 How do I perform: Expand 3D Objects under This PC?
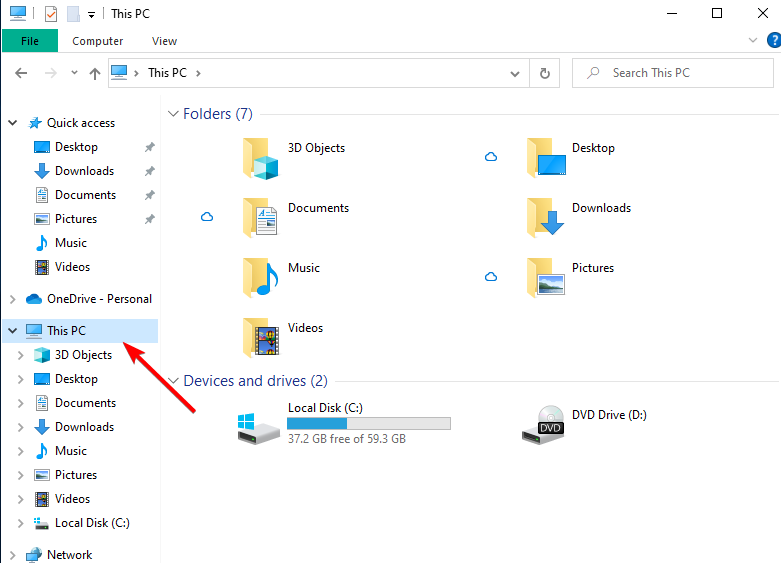point(20,355)
